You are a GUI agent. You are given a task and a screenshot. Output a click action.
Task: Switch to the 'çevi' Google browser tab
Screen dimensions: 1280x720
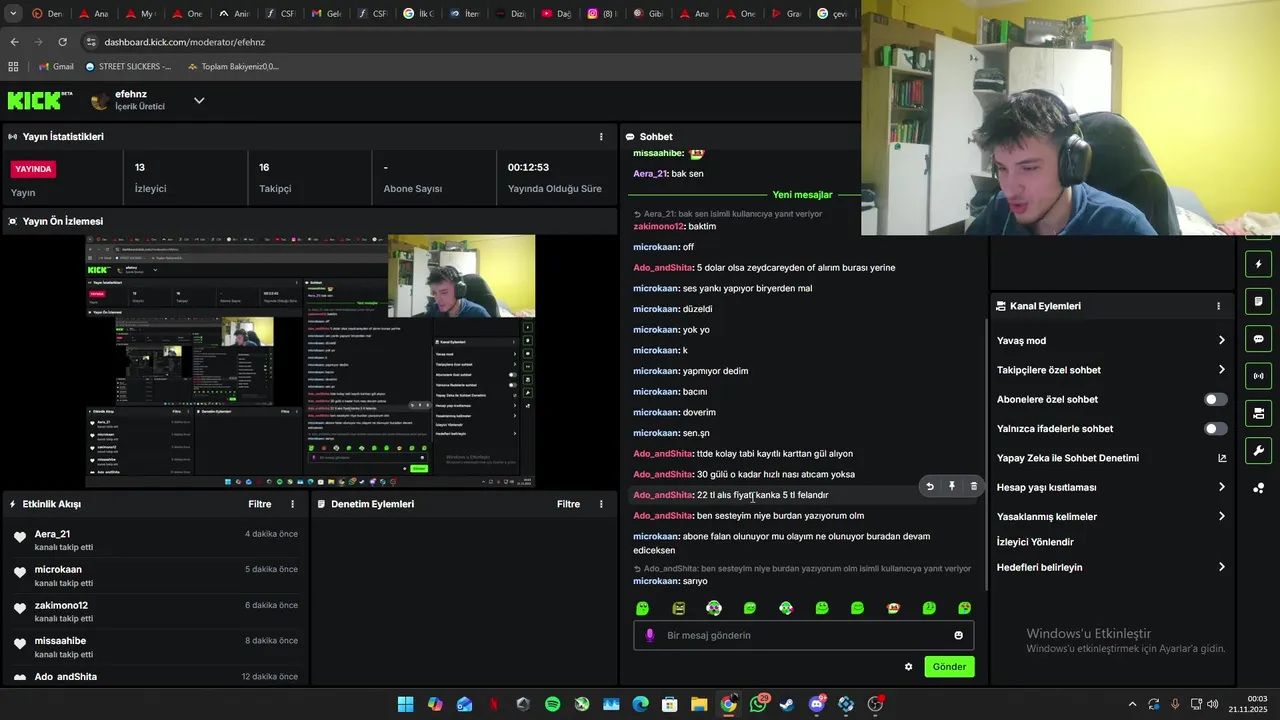point(833,14)
